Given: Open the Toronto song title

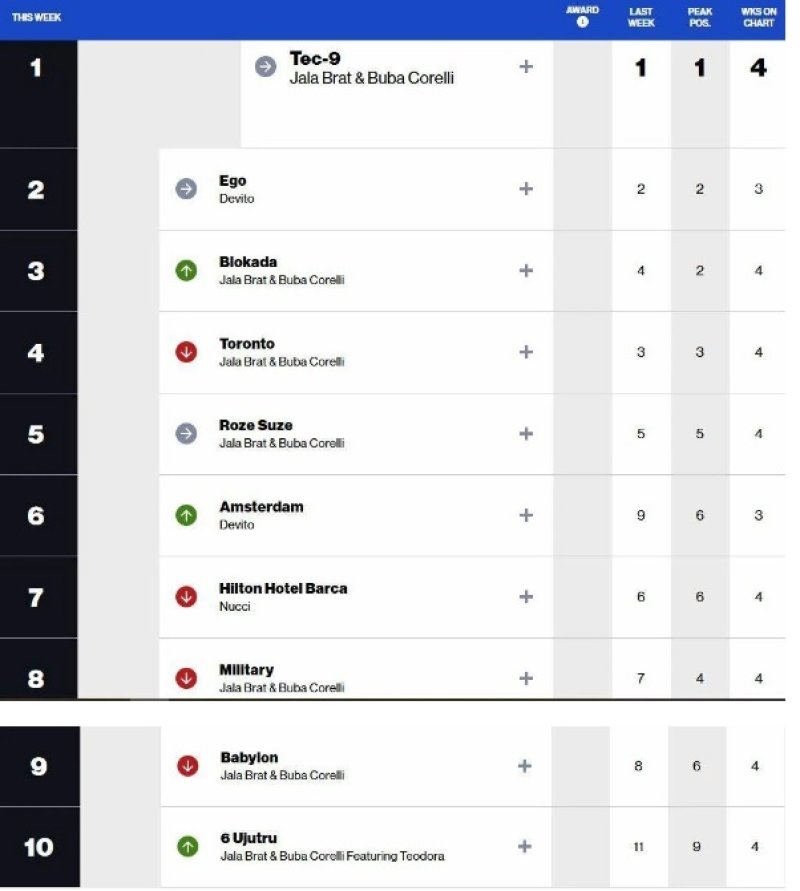Looking at the screenshot, I should click(247, 344).
